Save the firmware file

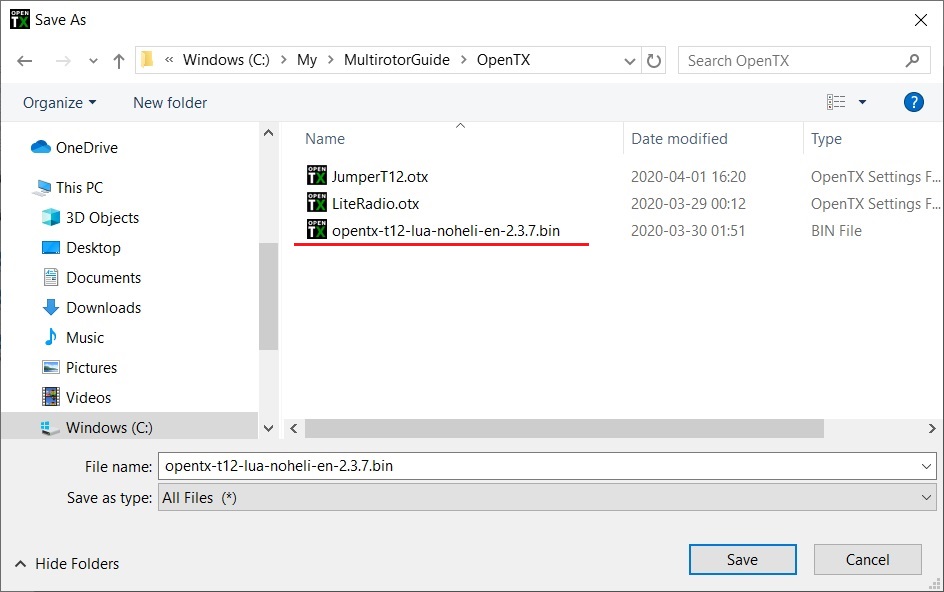click(742, 559)
